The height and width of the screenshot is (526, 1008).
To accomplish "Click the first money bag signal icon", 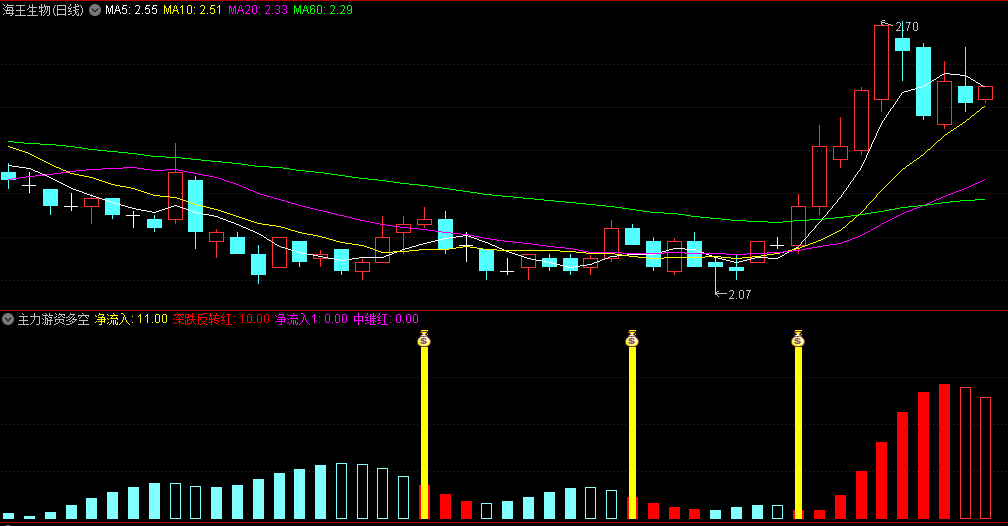I will point(424,338).
